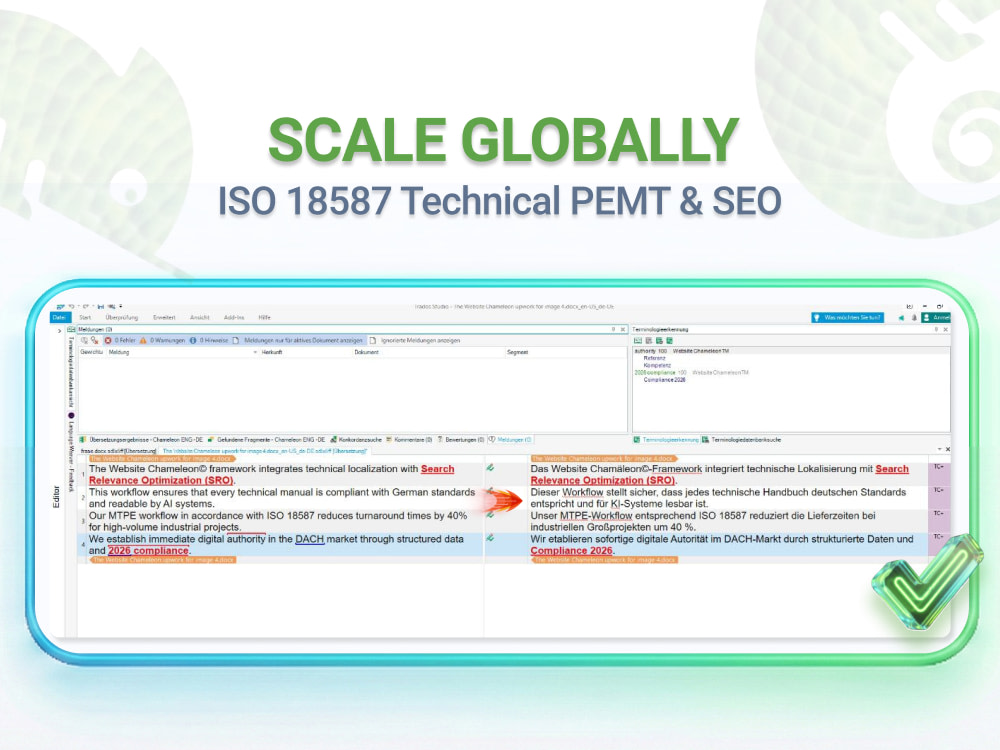
Task: Close the Meldungen panel
Action: tap(623, 330)
